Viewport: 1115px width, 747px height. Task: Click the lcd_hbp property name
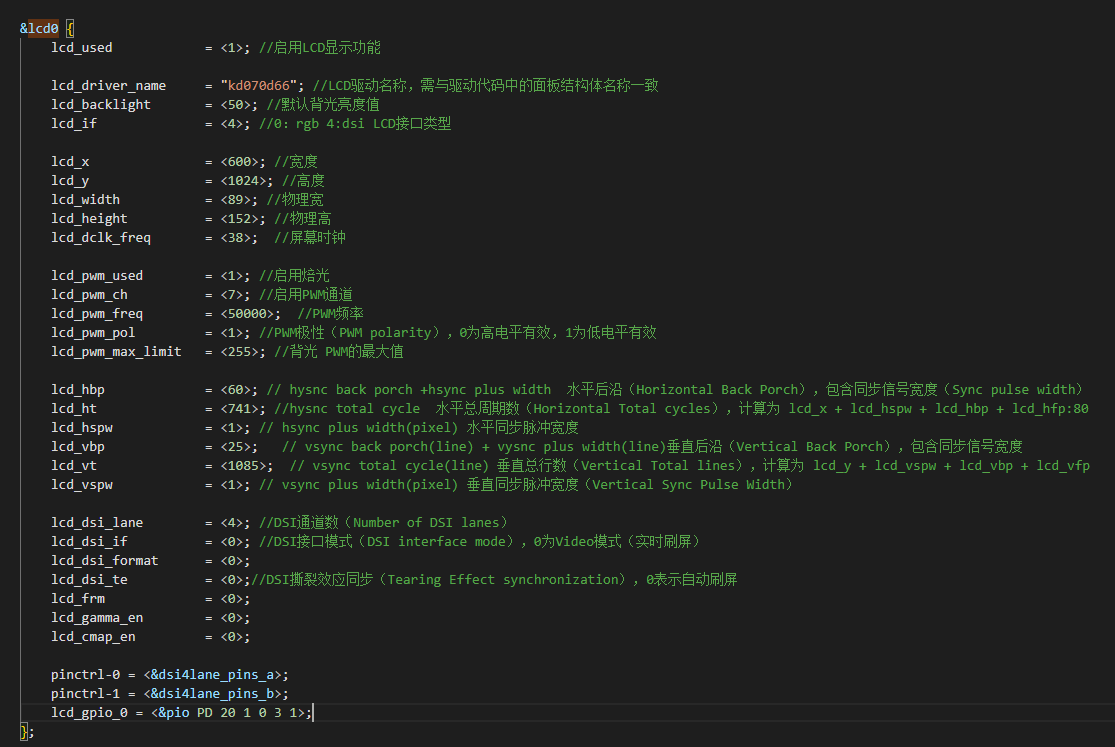(78, 390)
